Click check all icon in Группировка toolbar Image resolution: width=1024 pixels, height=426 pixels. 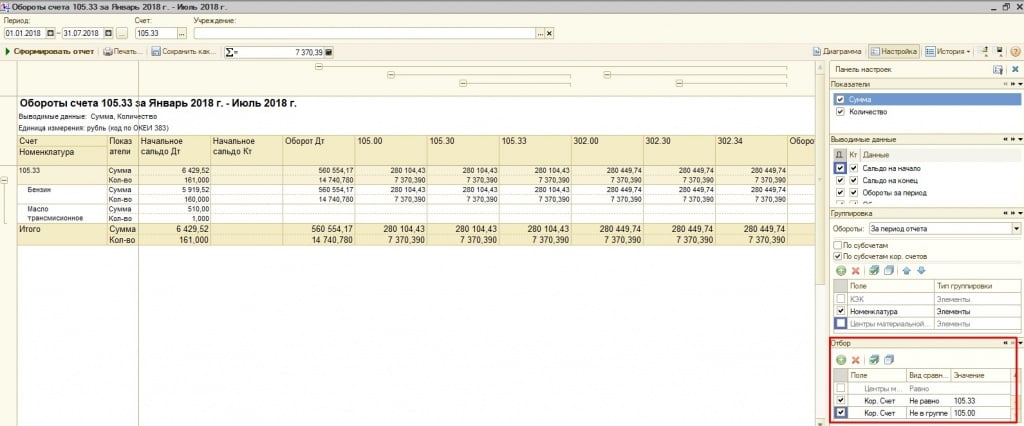click(x=874, y=270)
